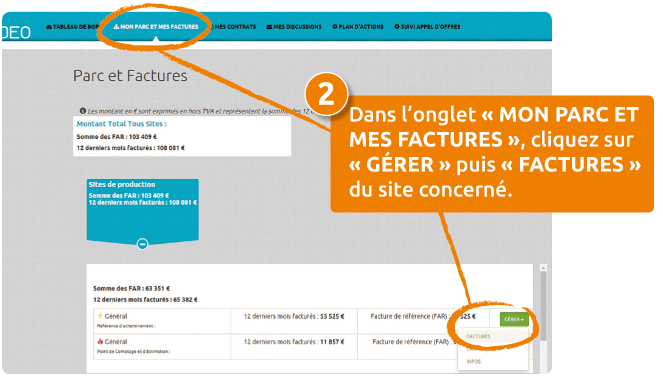Click 'Référence d'acheminement :' label
663x376 pixels.
(x=126, y=326)
